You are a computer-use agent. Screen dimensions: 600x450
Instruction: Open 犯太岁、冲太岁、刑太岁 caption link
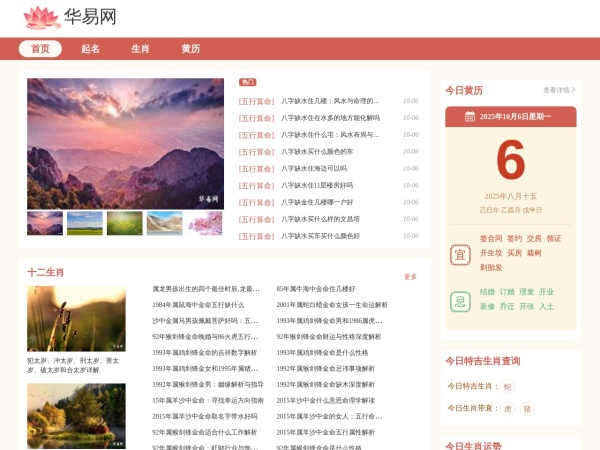(73, 365)
